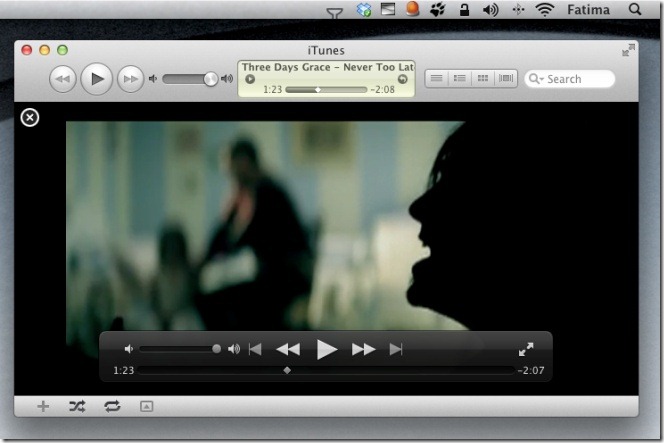
Task: Open Spotlight search magnifier
Action: coord(635,9)
